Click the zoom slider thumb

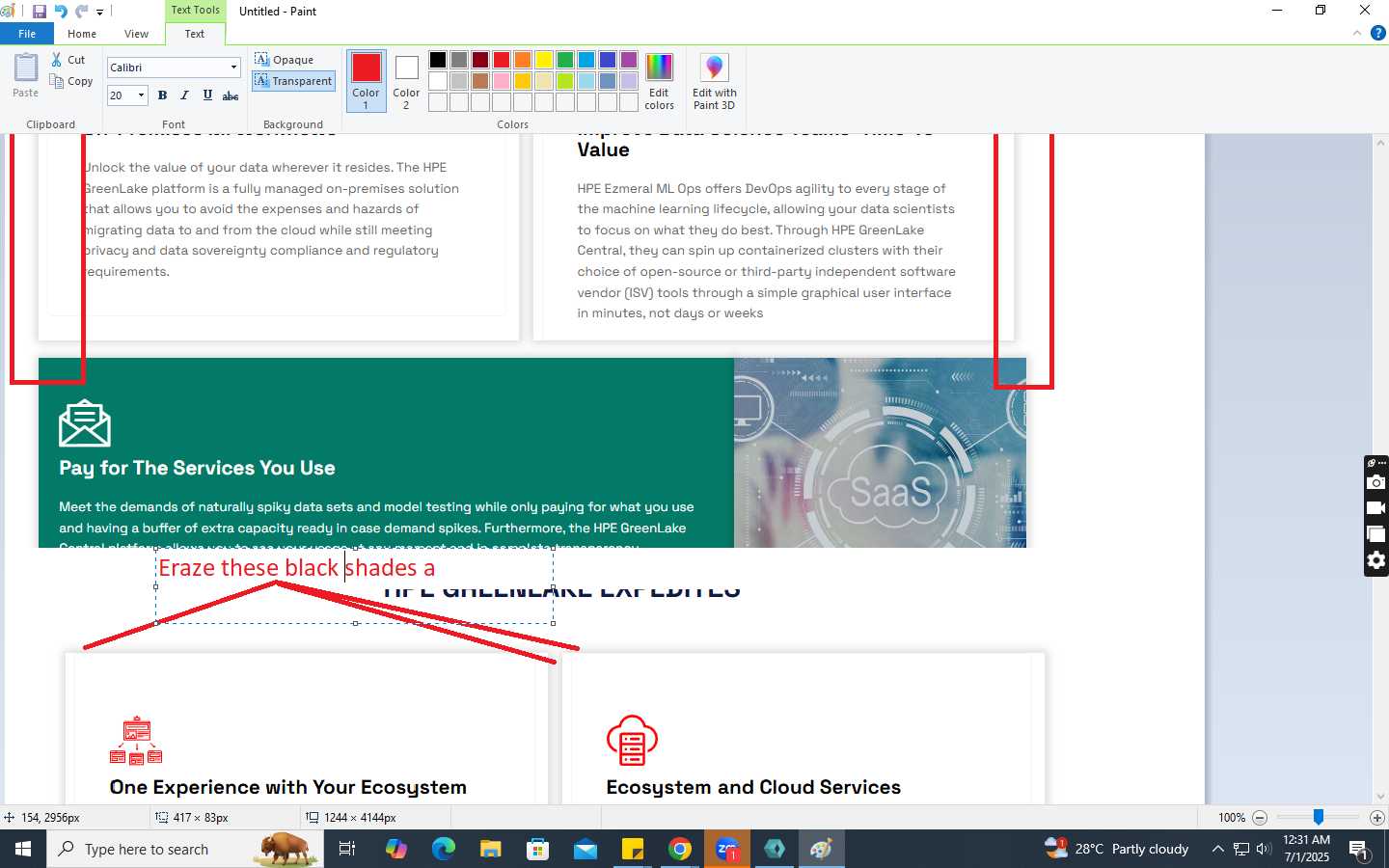[1319, 817]
